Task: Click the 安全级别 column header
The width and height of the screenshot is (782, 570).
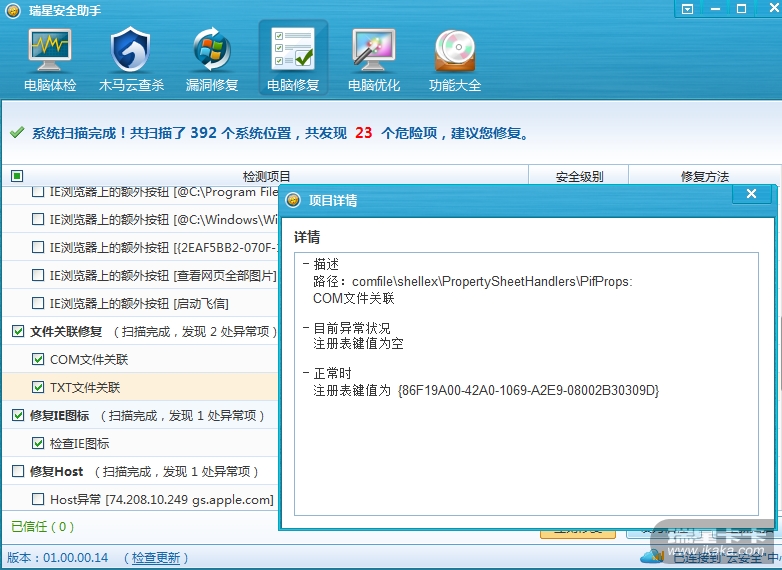Action: point(579,176)
